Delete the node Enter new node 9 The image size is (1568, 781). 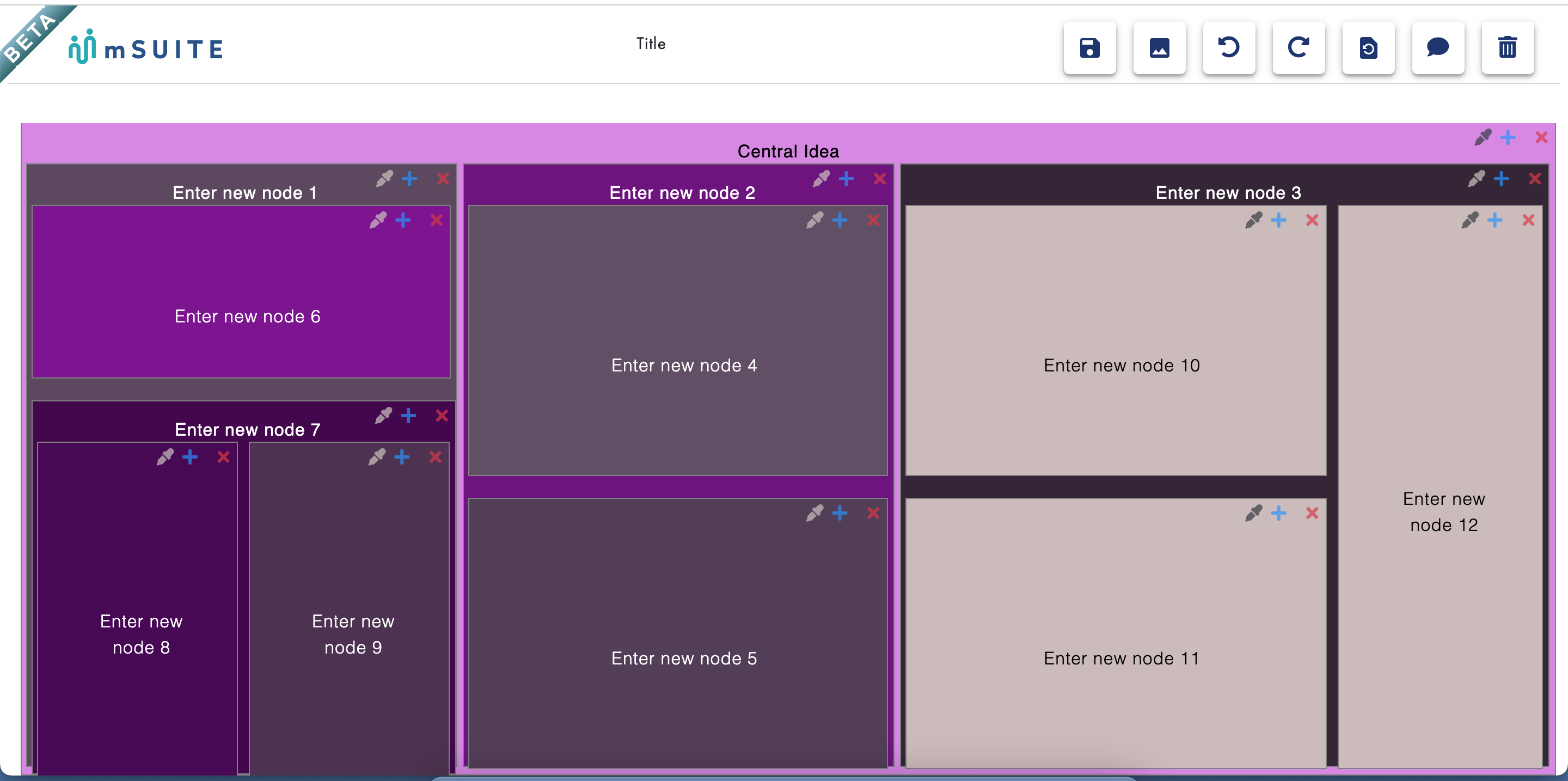(436, 456)
